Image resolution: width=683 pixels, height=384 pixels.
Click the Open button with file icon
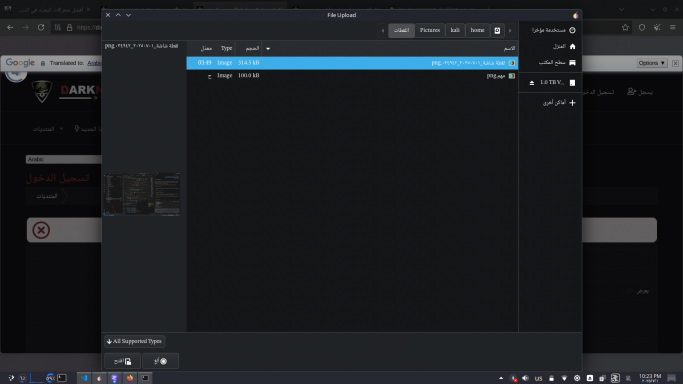(x=122, y=361)
